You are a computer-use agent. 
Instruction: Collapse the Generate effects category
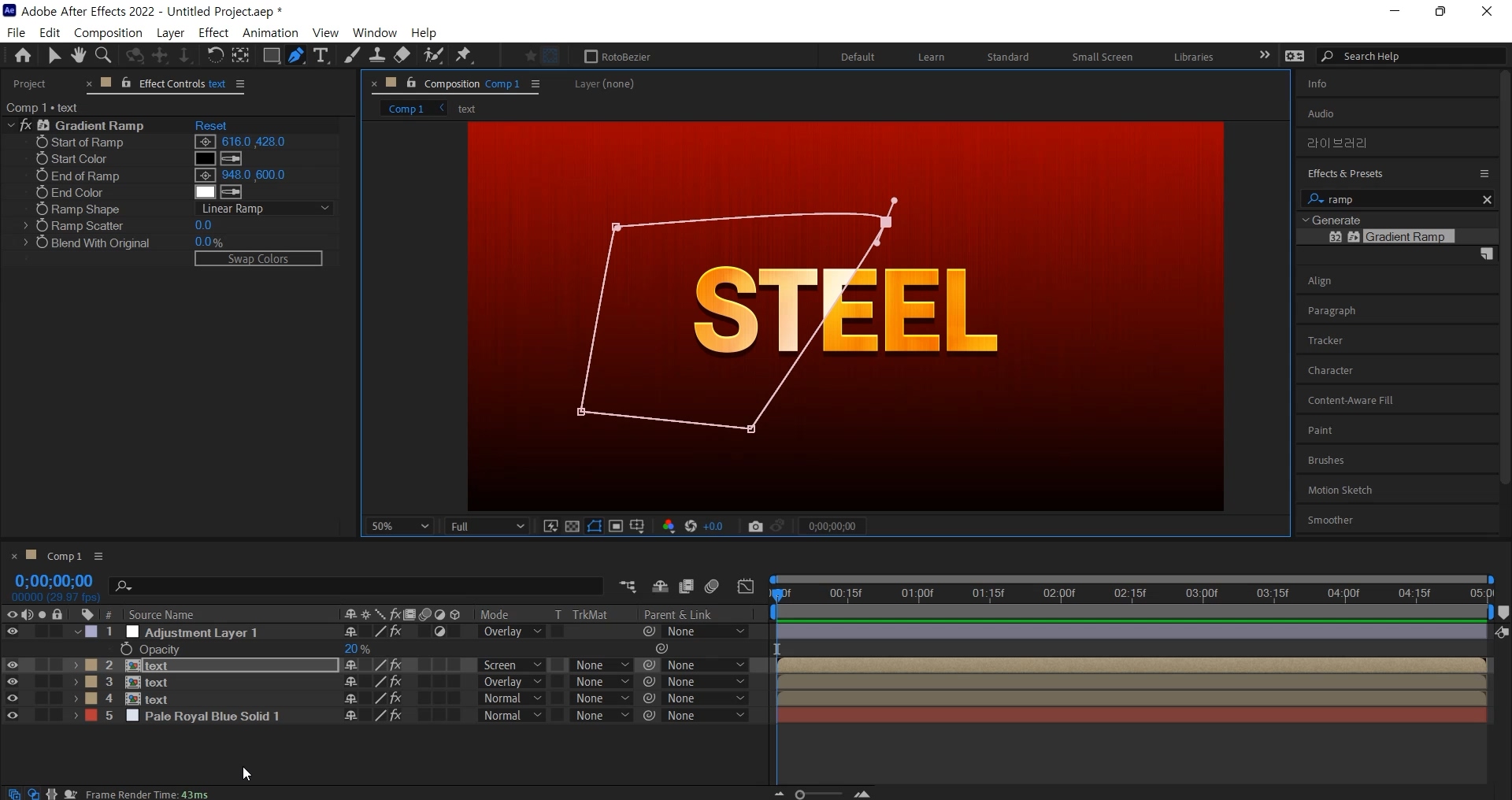(1306, 220)
